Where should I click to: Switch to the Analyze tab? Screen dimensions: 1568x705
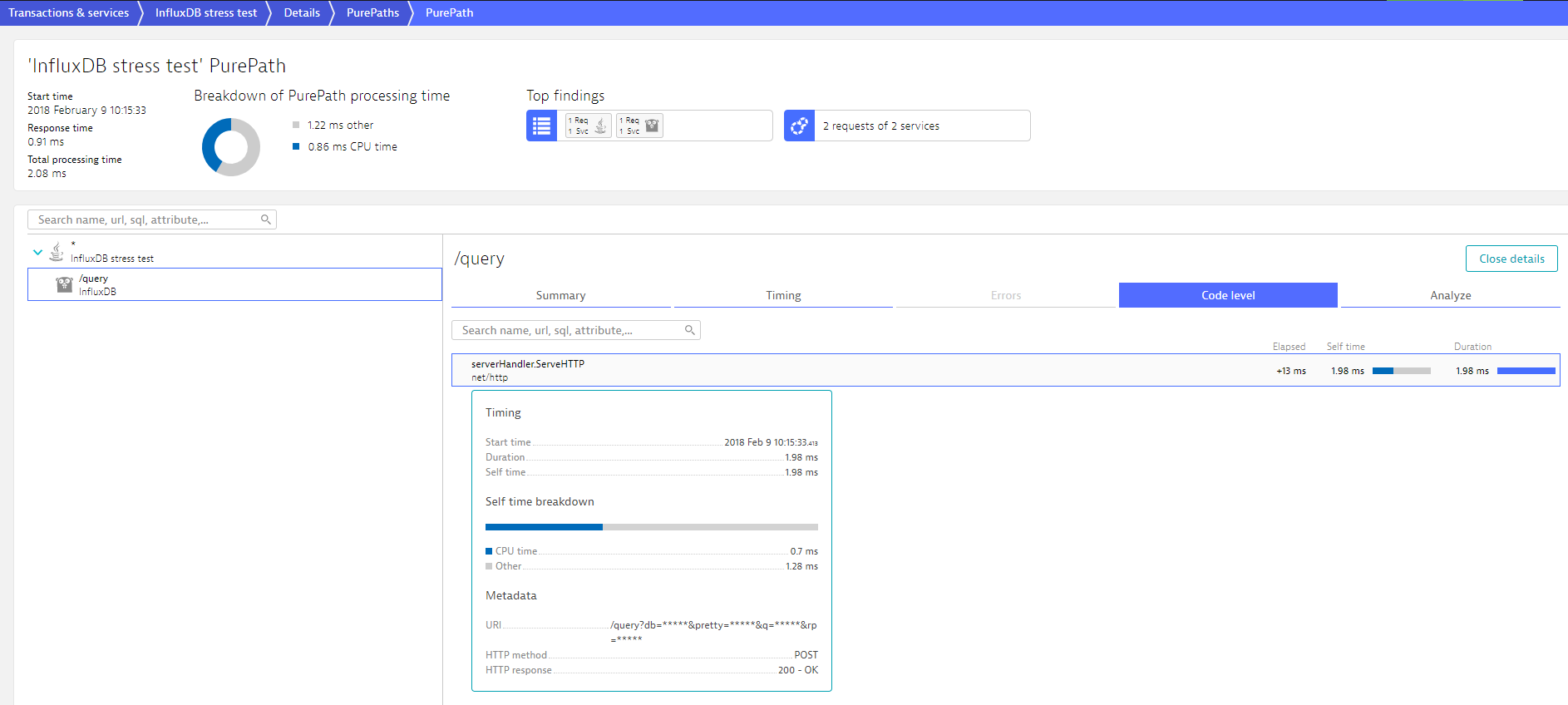[1450, 295]
